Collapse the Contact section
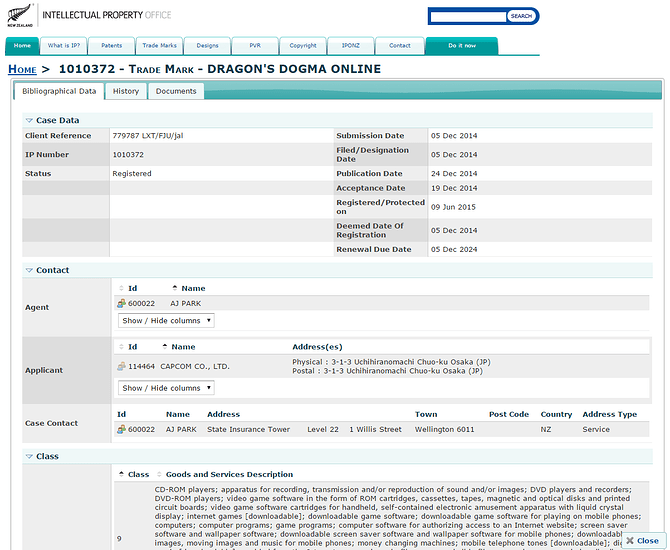Screen dimensions: 670x550 [29, 270]
